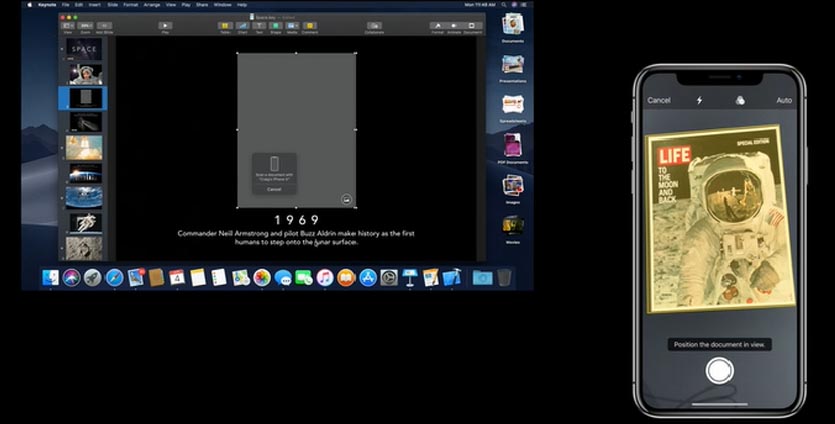Select the SPACE title slide thumbnail
Image resolution: width=835 pixels, height=424 pixels.
pyautogui.click(x=84, y=49)
